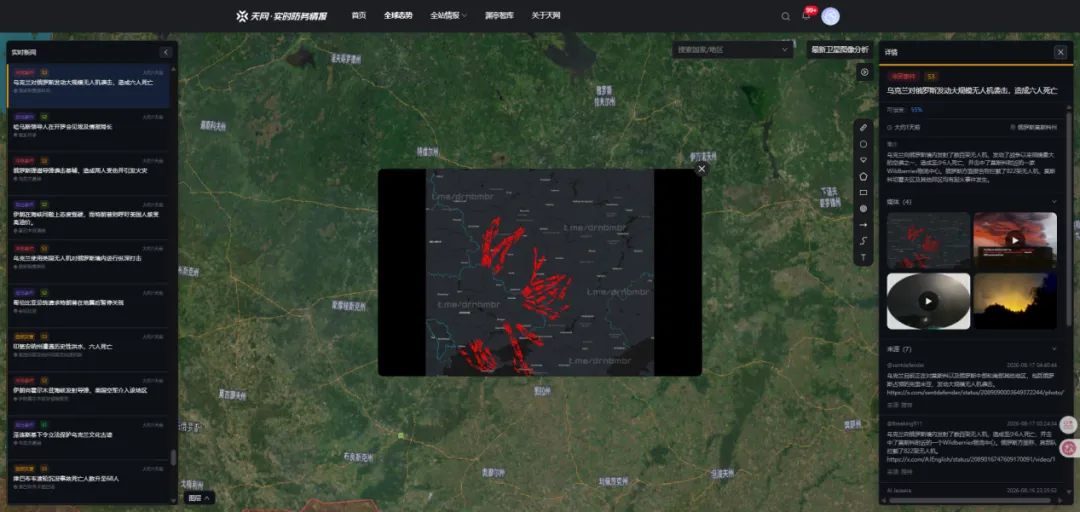Collapse the 媒体 (4) section
1080x512 pixels.
coord(1054,202)
